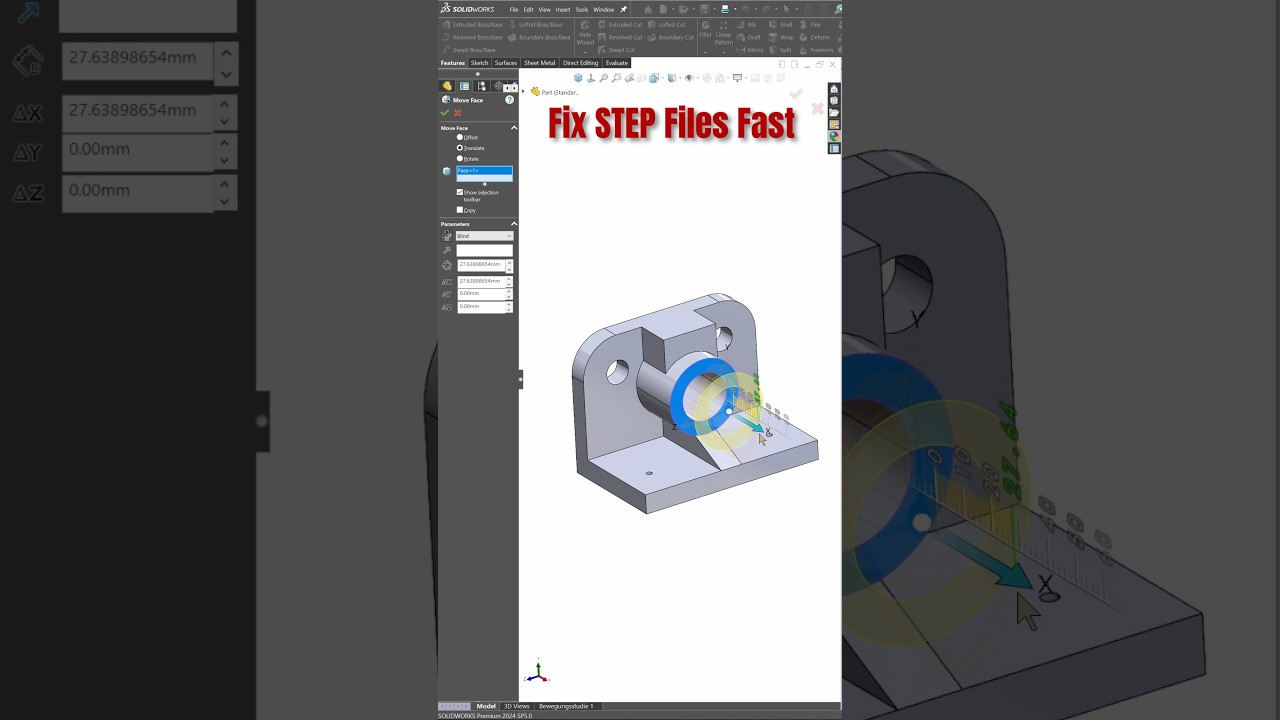Open the PropertyManager tab icon
Viewport: 1280px width, 720px height.
coord(464,86)
